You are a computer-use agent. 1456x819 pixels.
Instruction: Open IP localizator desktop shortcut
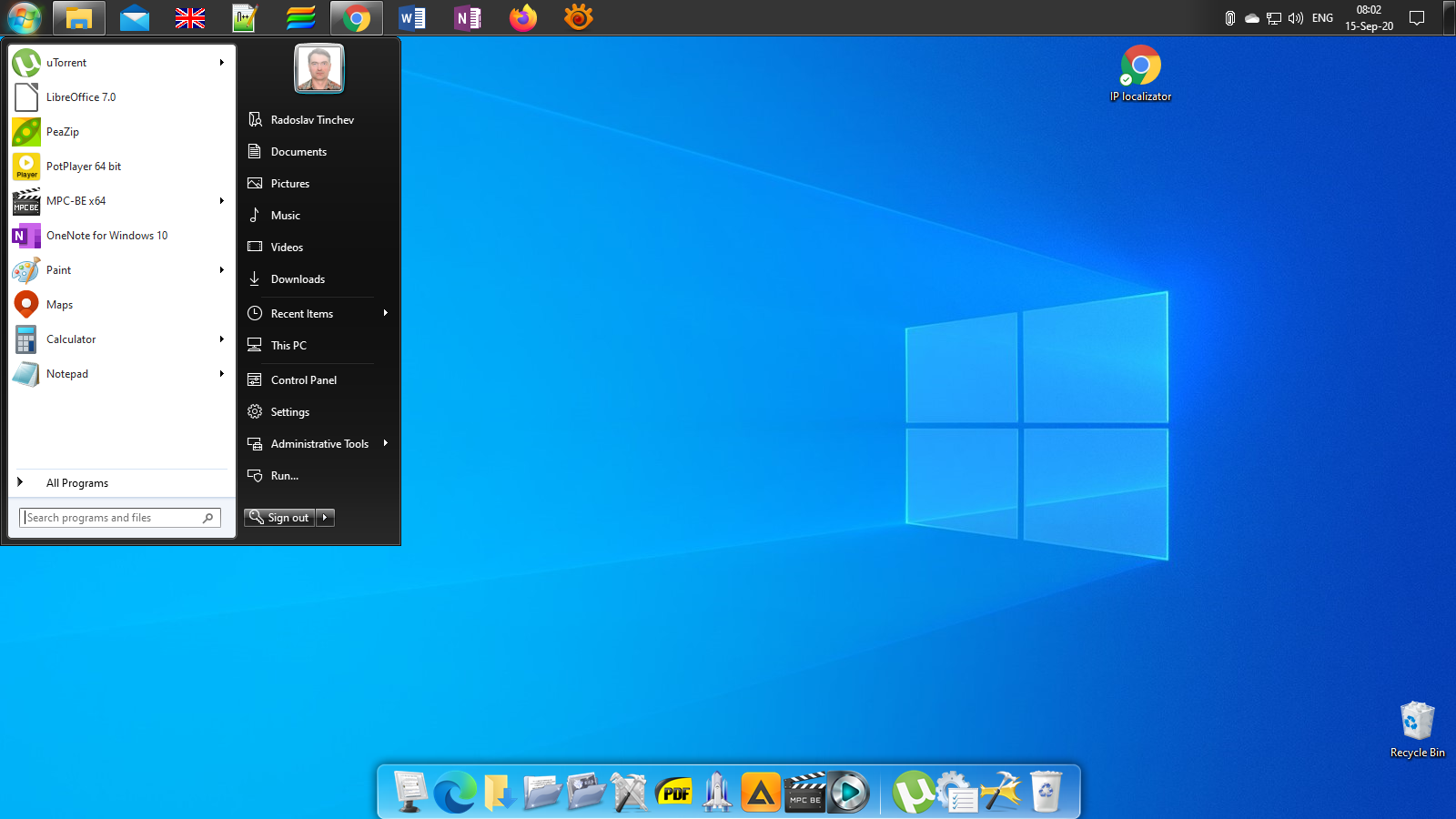[x=1140, y=73]
